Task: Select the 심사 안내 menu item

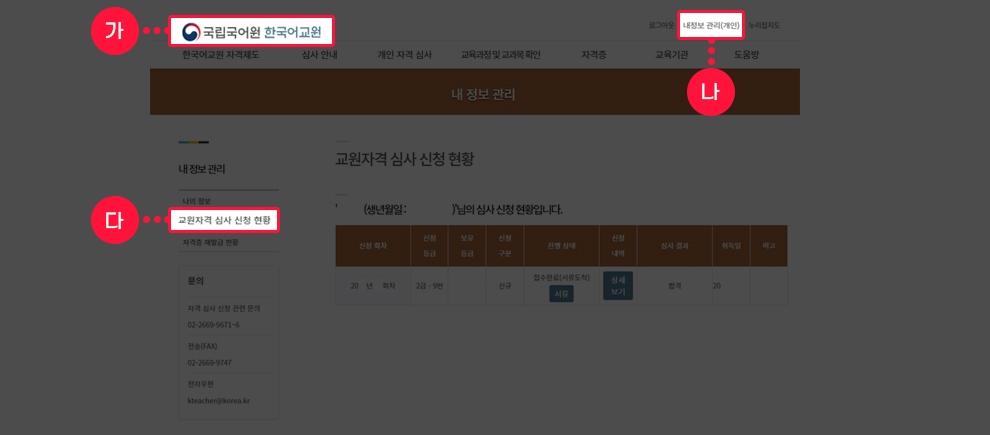Action: (x=319, y=55)
